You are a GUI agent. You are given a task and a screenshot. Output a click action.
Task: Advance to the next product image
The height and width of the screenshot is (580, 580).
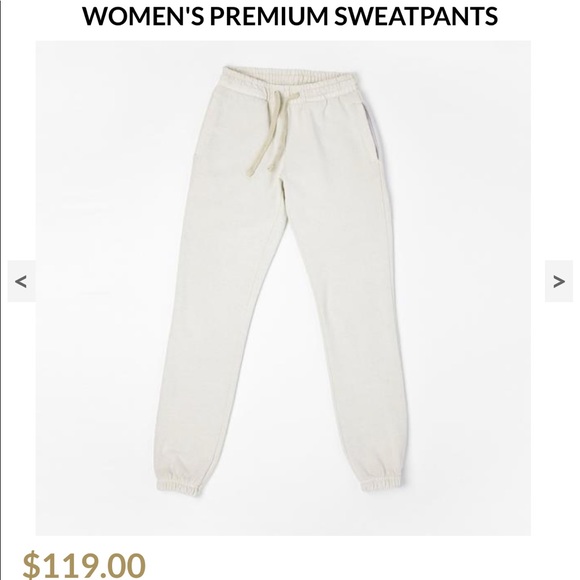coord(559,281)
